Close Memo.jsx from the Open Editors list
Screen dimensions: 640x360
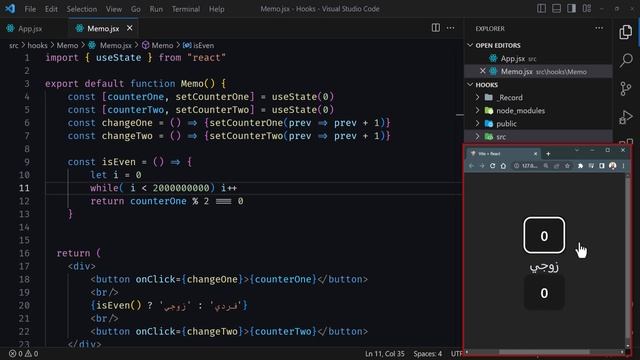click(x=482, y=71)
